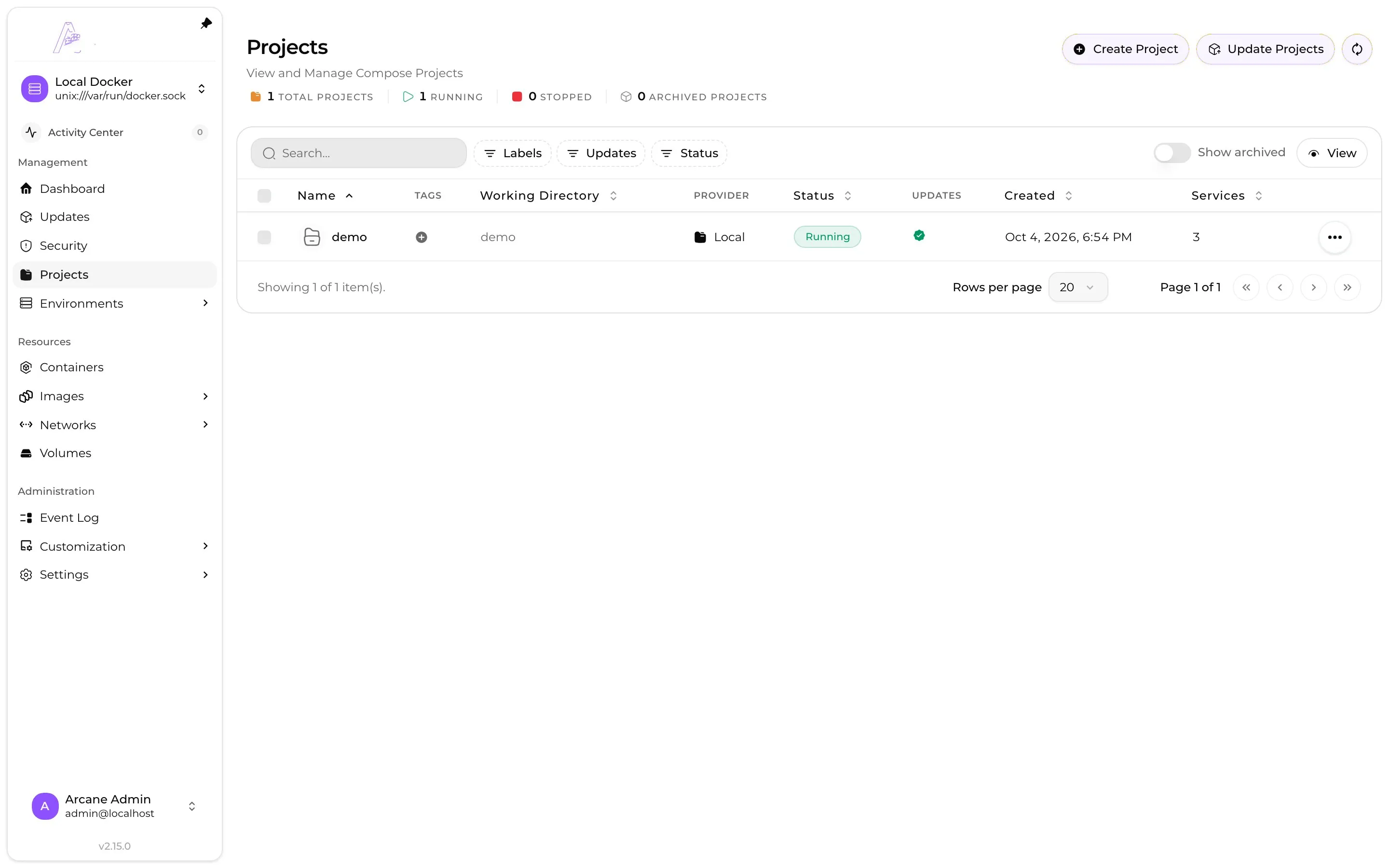The height and width of the screenshot is (868, 1389).
Task: Expand the Images submenu chevron
Action: pos(205,396)
